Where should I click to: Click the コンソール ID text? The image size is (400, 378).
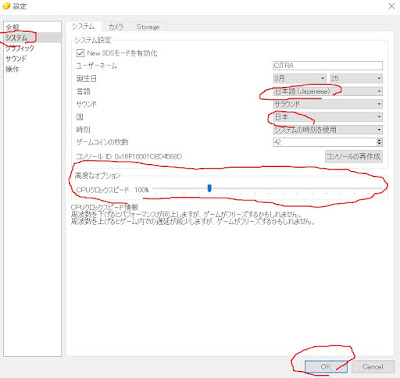click(129, 156)
